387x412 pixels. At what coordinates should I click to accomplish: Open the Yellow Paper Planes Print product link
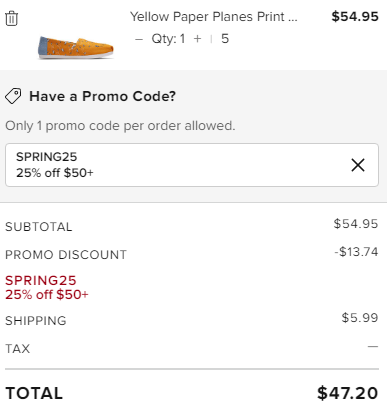[x=213, y=17]
